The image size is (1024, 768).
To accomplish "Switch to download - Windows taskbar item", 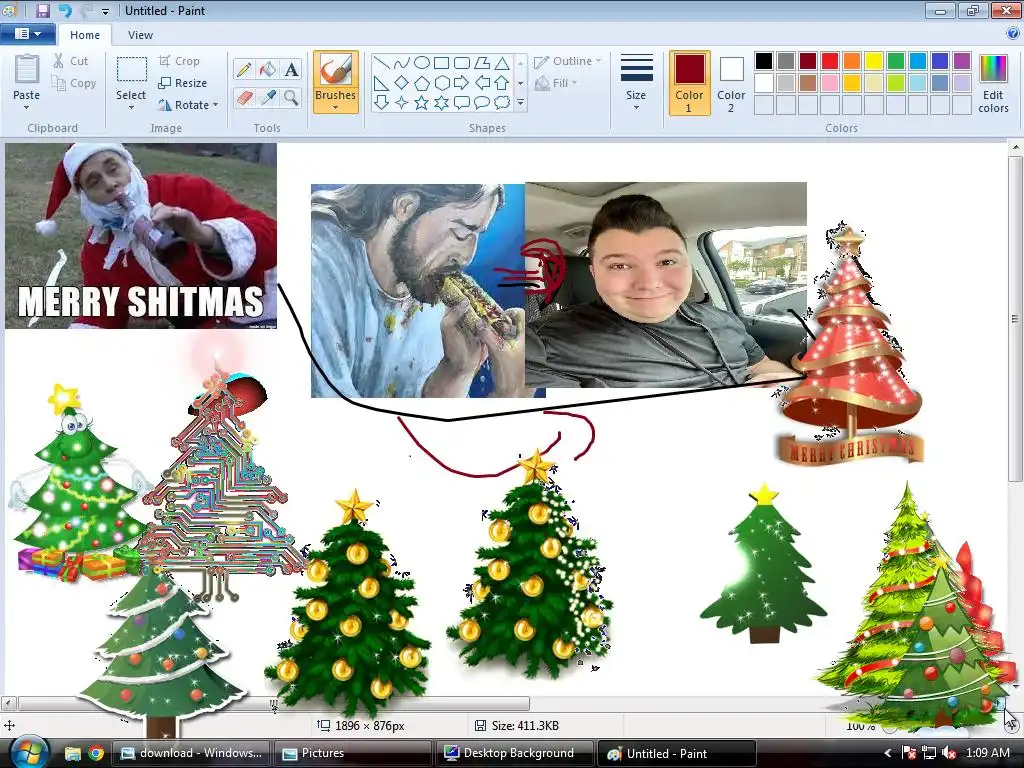I will [192, 753].
